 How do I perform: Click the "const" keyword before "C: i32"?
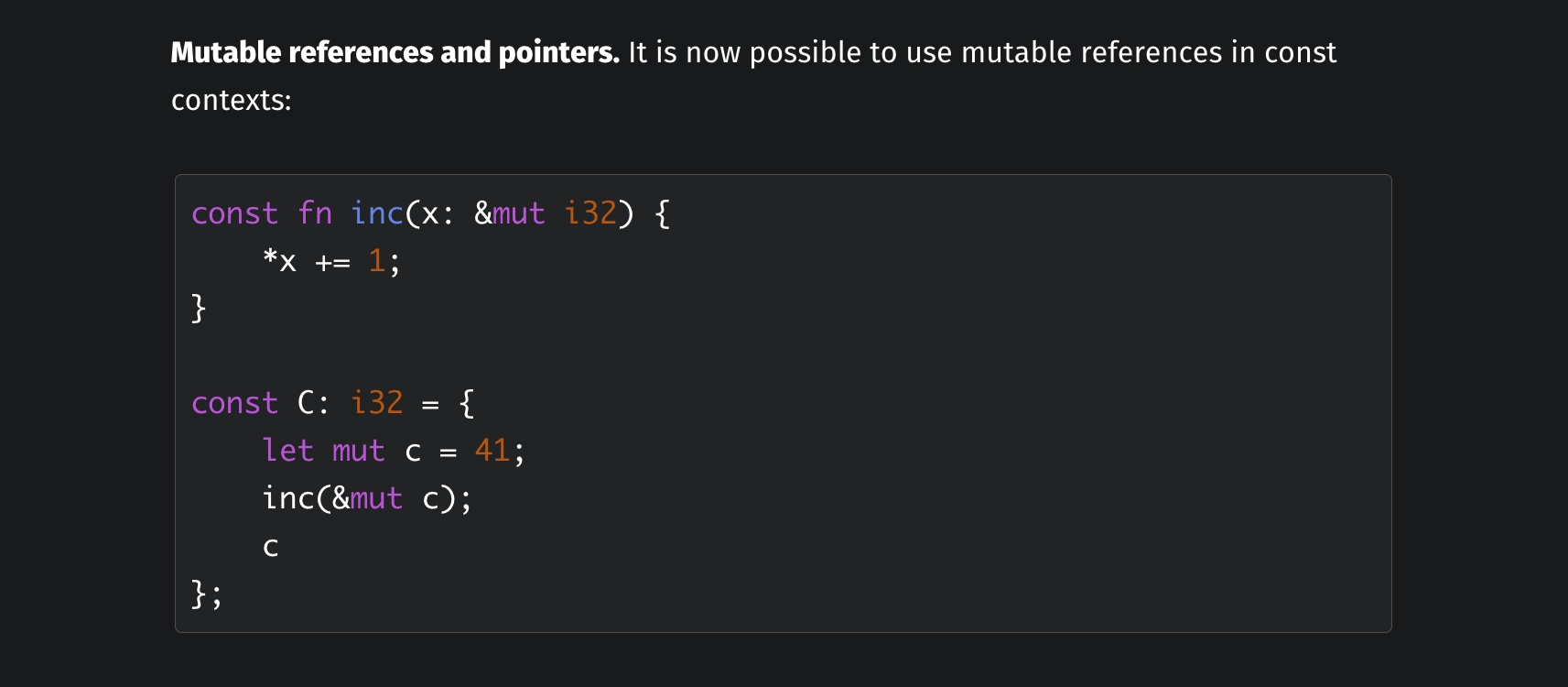[x=234, y=403]
